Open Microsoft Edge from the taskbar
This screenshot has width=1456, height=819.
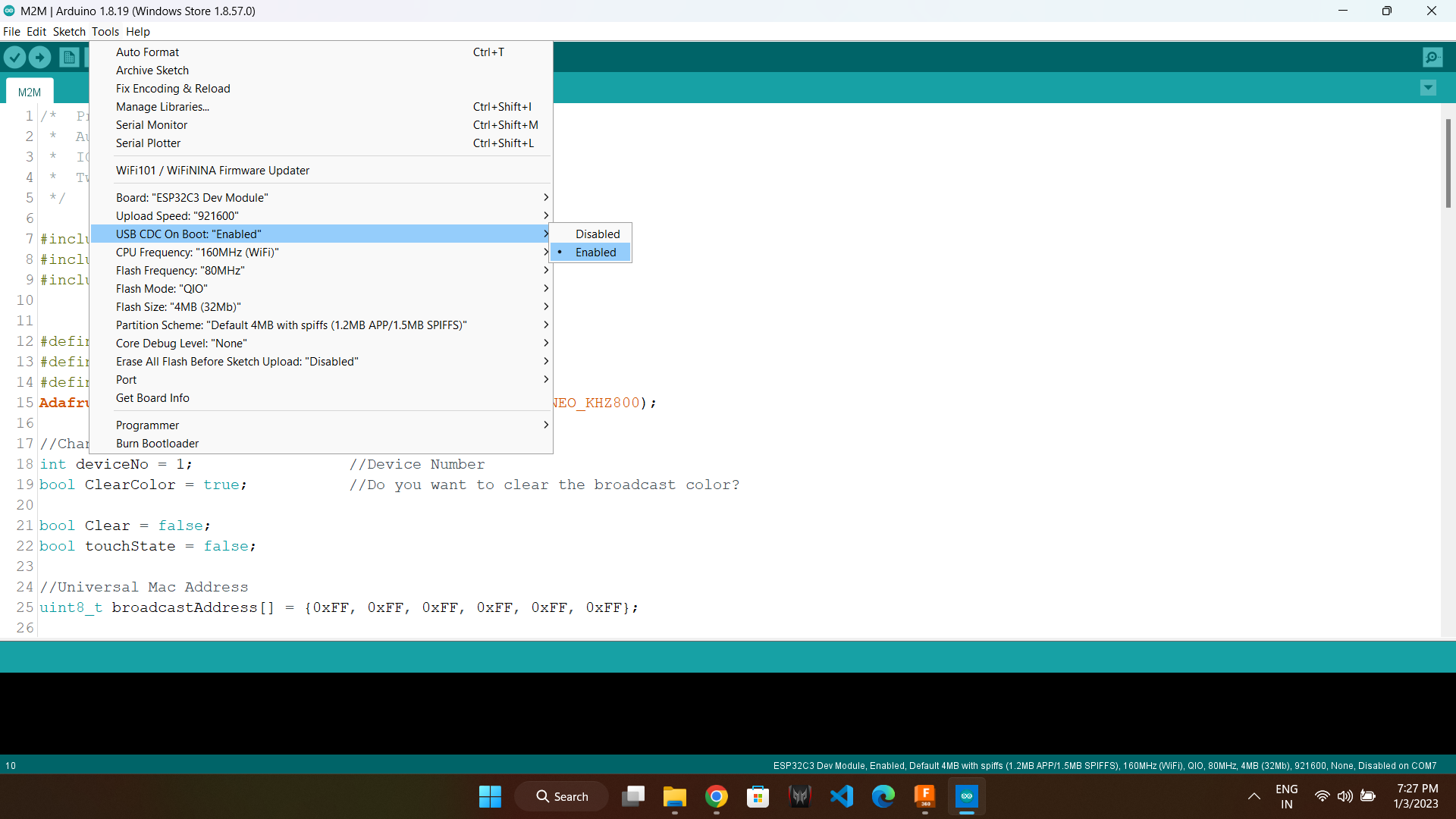[883, 796]
